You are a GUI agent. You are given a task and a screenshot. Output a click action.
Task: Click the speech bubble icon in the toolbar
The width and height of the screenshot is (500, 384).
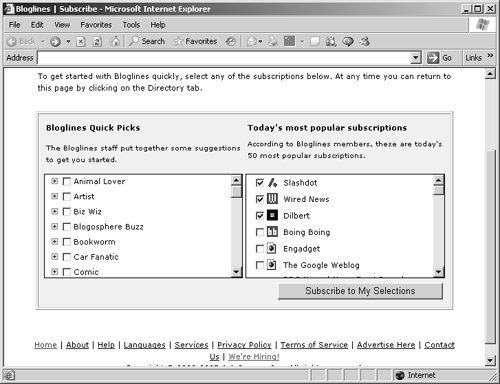(x=348, y=42)
